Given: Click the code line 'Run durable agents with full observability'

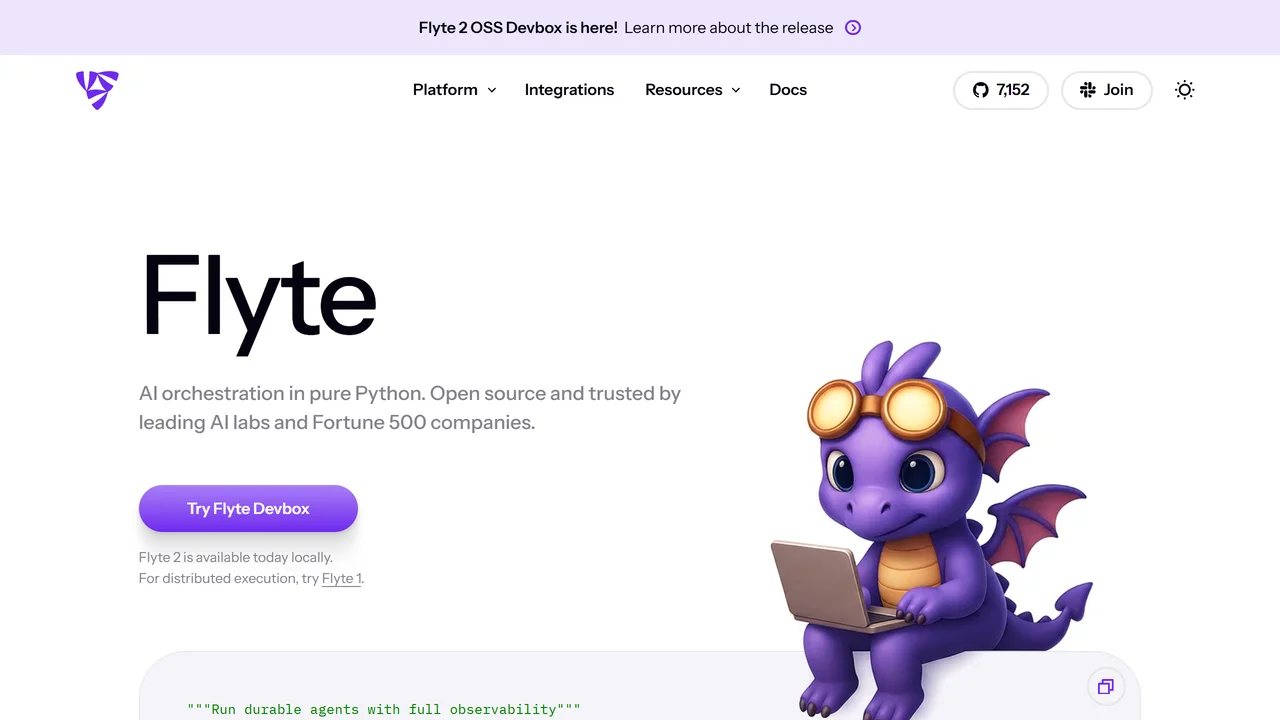Looking at the screenshot, I should pos(384,709).
